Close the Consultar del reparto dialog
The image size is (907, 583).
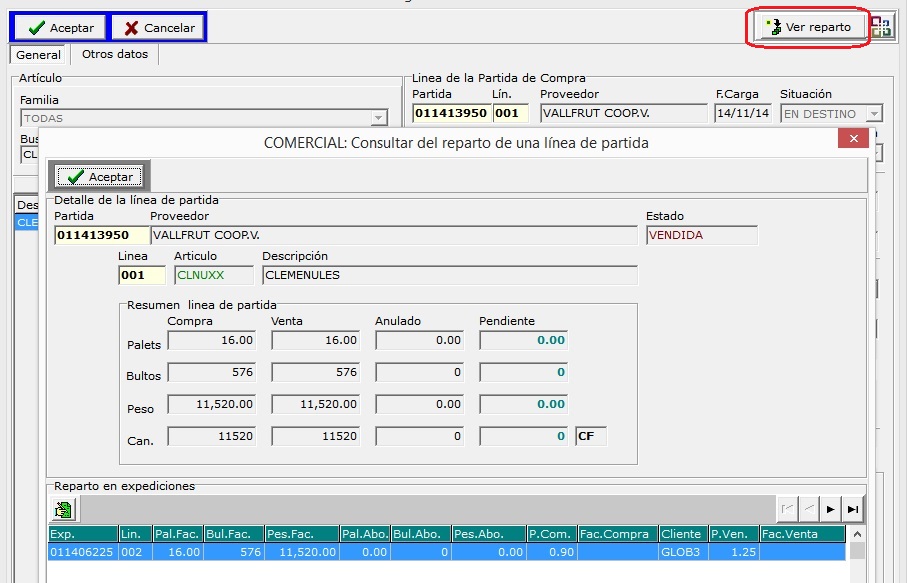pos(852,139)
